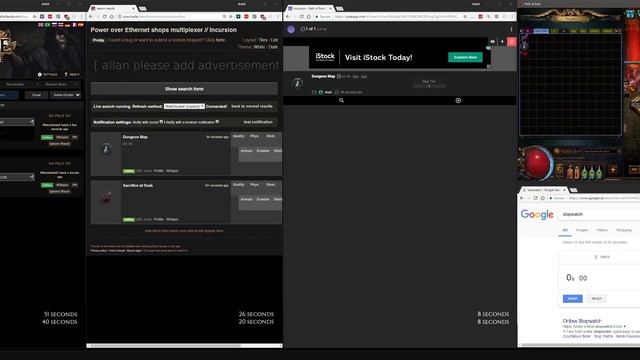
Task: Switch stopwatch widget to Timer tab
Action: point(602,257)
